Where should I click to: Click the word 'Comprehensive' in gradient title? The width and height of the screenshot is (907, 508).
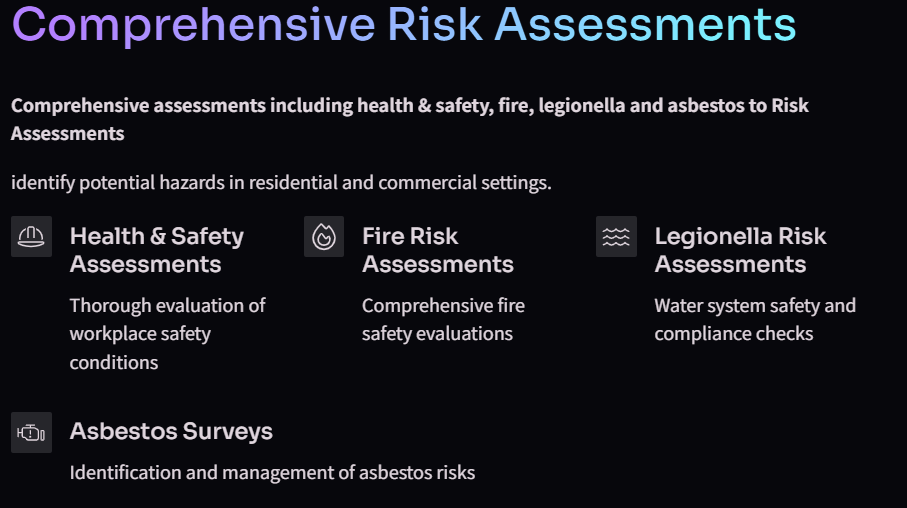click(x=194, y=26)
